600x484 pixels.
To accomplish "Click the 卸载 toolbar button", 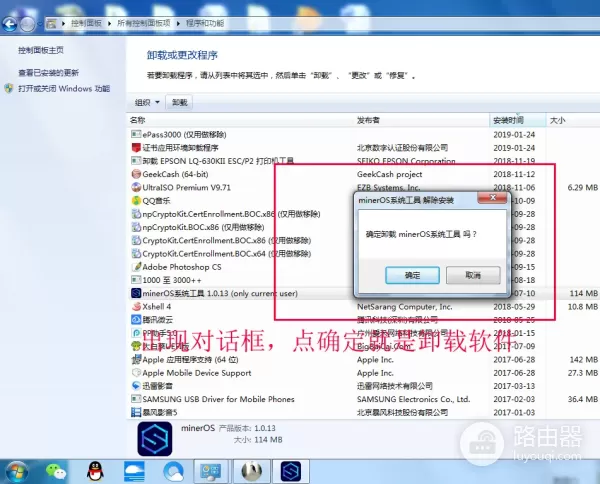I will coord(179,103).
